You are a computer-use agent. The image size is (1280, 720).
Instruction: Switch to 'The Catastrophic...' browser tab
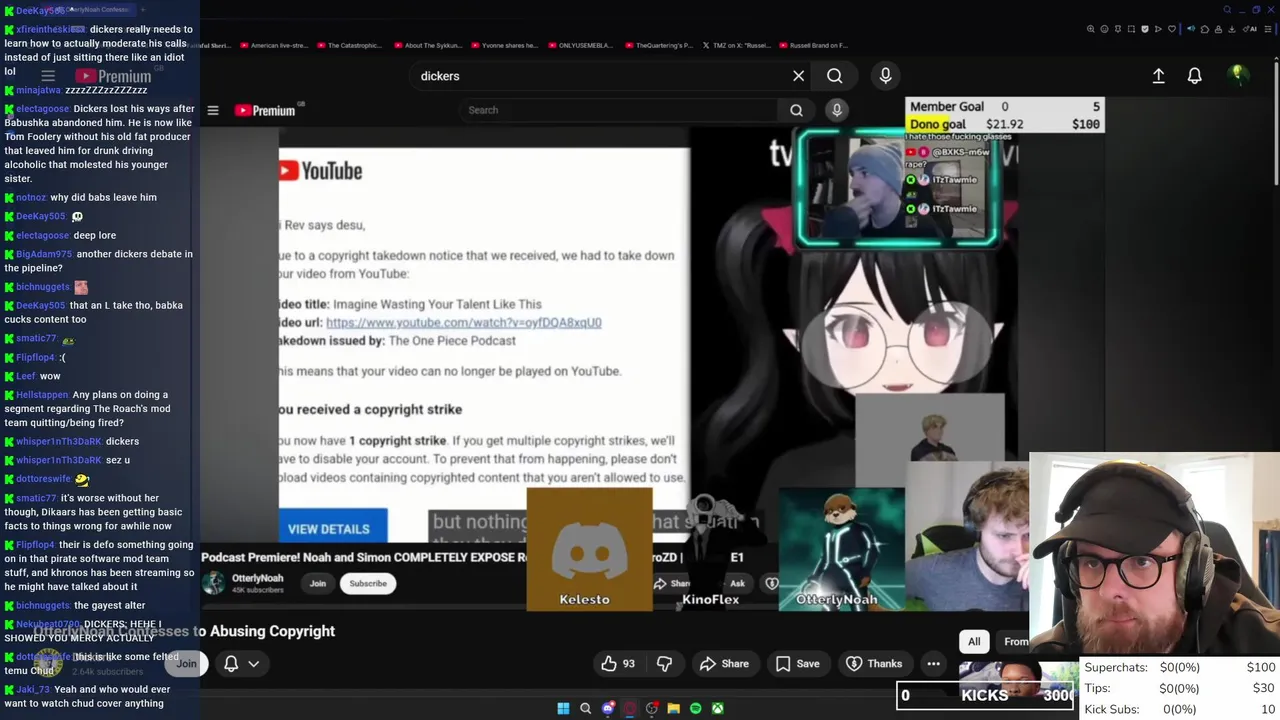point(350,45)
